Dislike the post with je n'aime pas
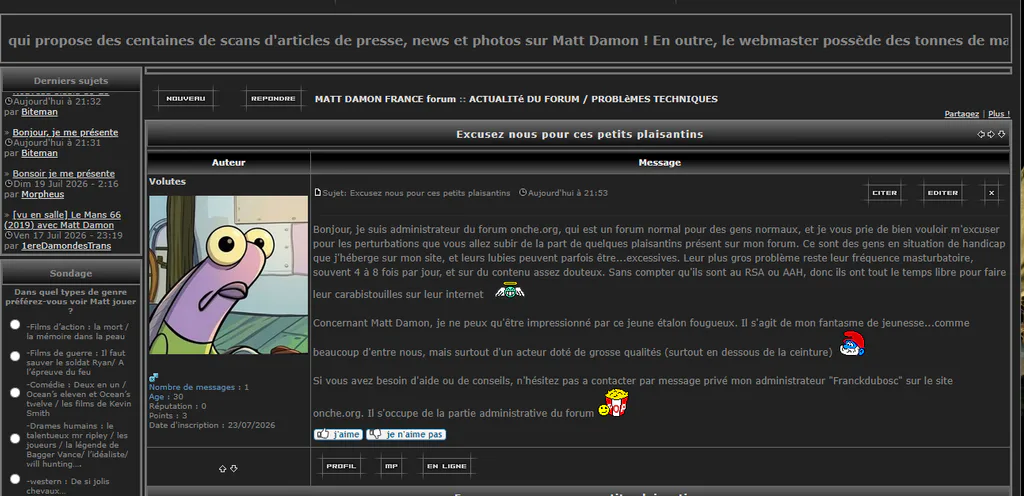The width and height of the screenshot is (1024, 496). (x=406, y=434)
